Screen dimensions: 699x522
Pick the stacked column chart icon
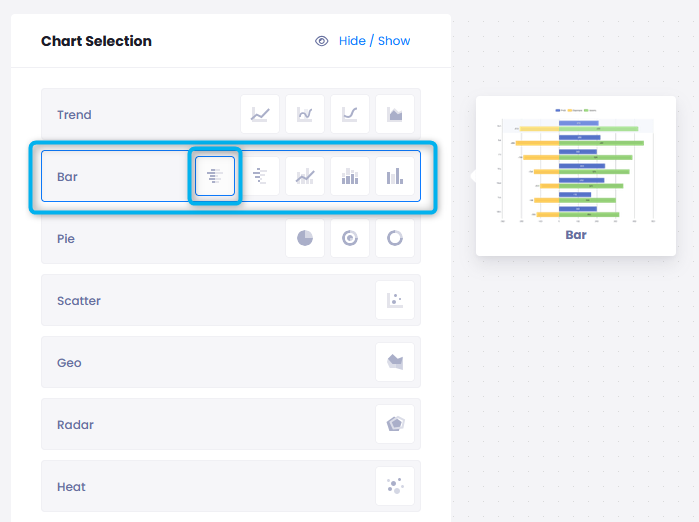[350, 177]
